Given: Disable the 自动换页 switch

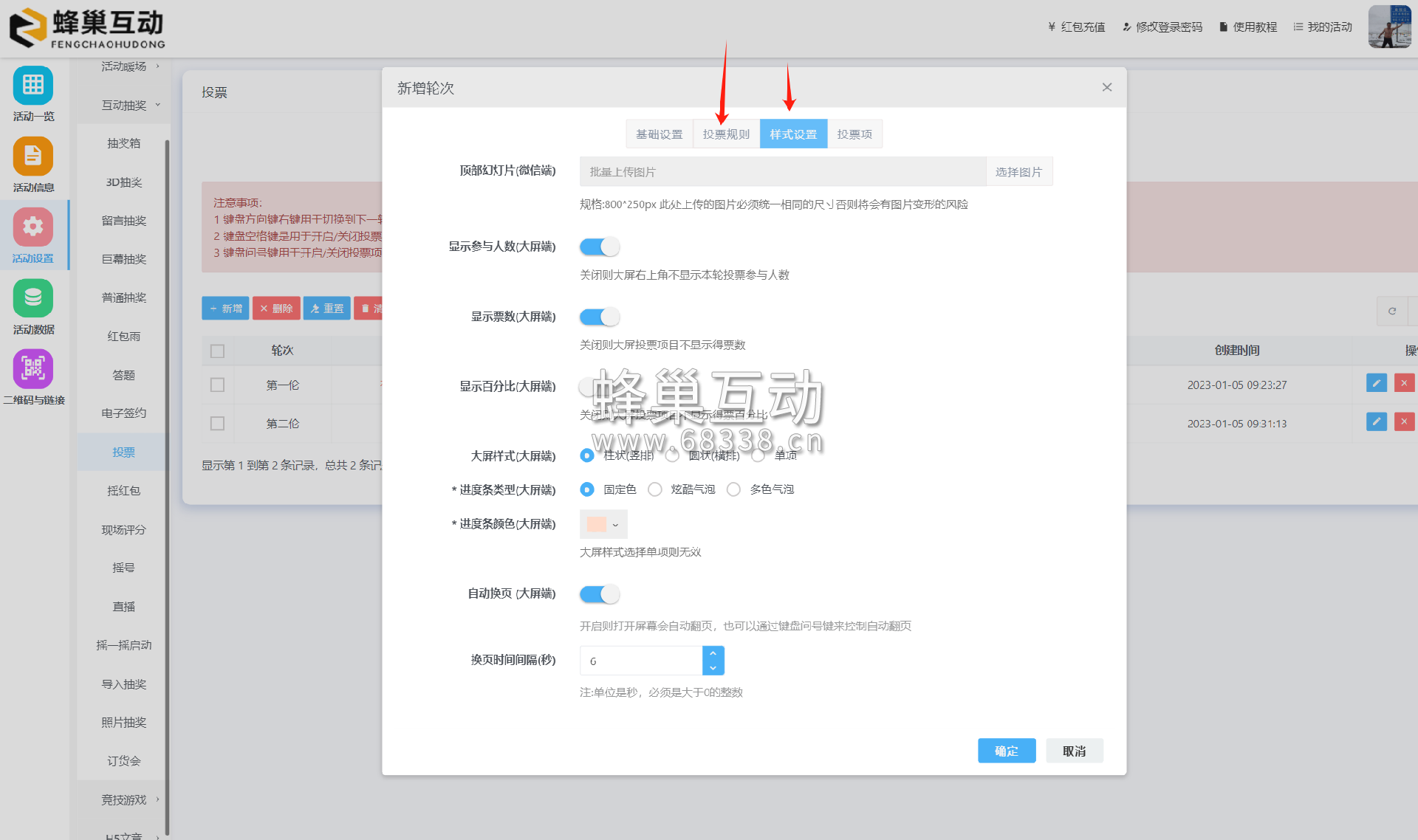Looking at the screenshot, I should point(599,593).
